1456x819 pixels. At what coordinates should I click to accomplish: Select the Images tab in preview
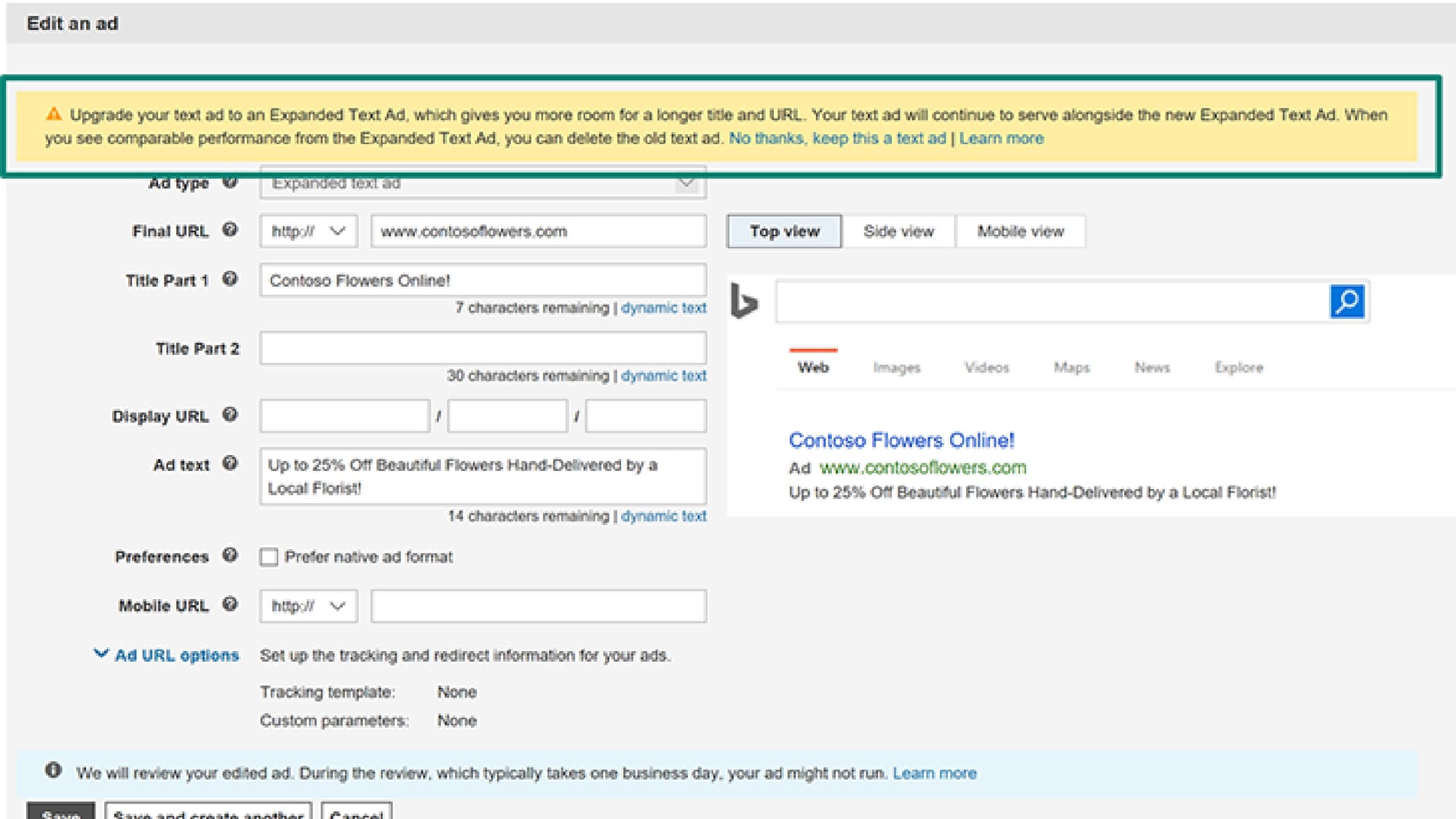point(897,368)
